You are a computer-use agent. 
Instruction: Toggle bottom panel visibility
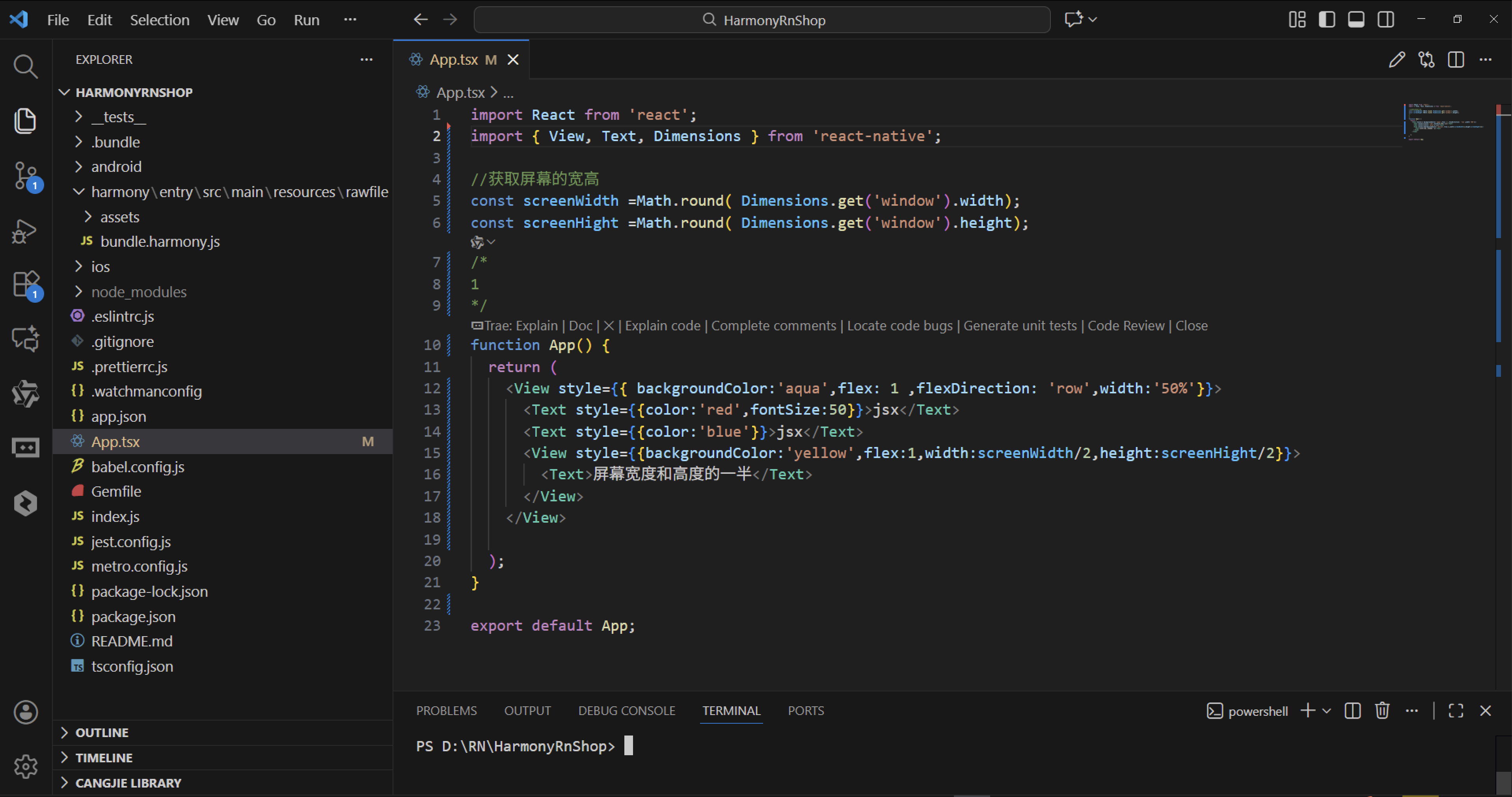[x=1356, y=19]
